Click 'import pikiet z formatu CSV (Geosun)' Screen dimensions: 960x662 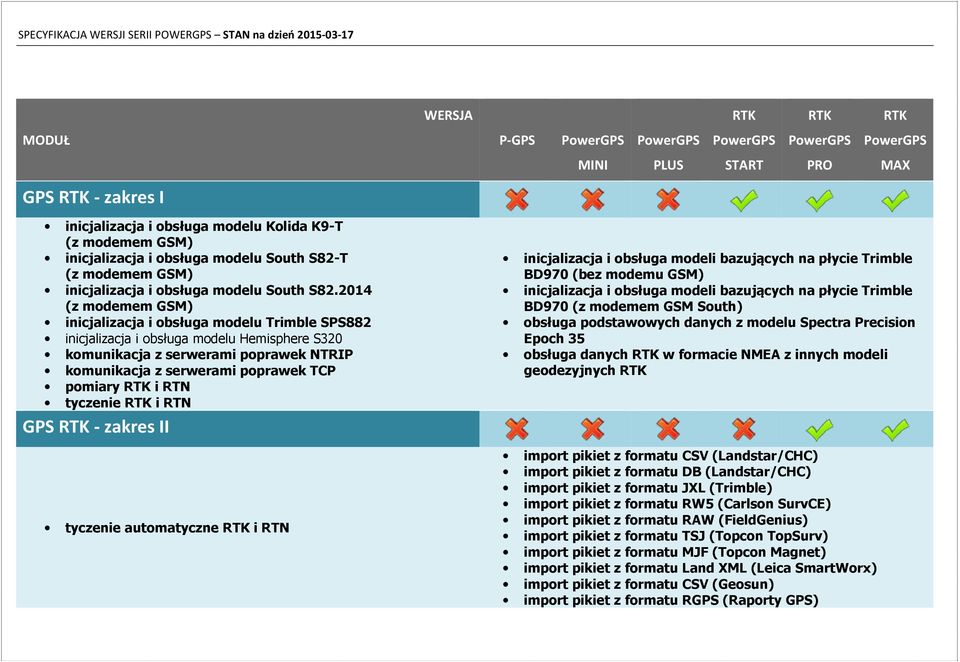coord(649,584)
